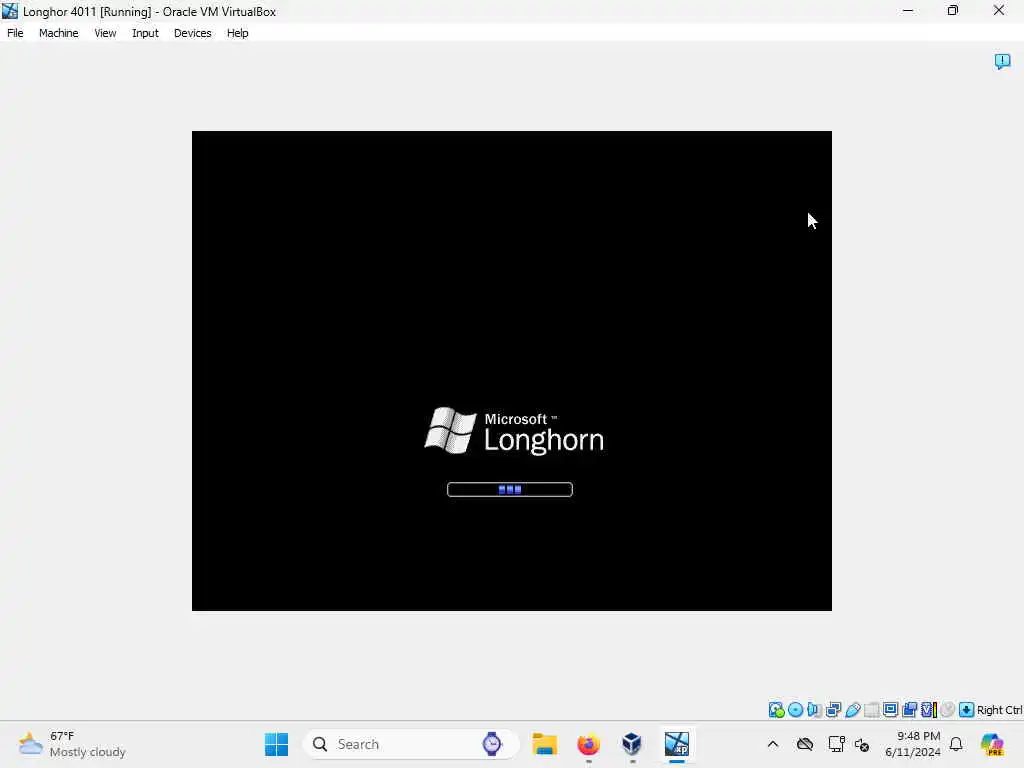Open the hard disk activity indicator
Viewport: 1024px width, 768px height.
coord(776,710)
